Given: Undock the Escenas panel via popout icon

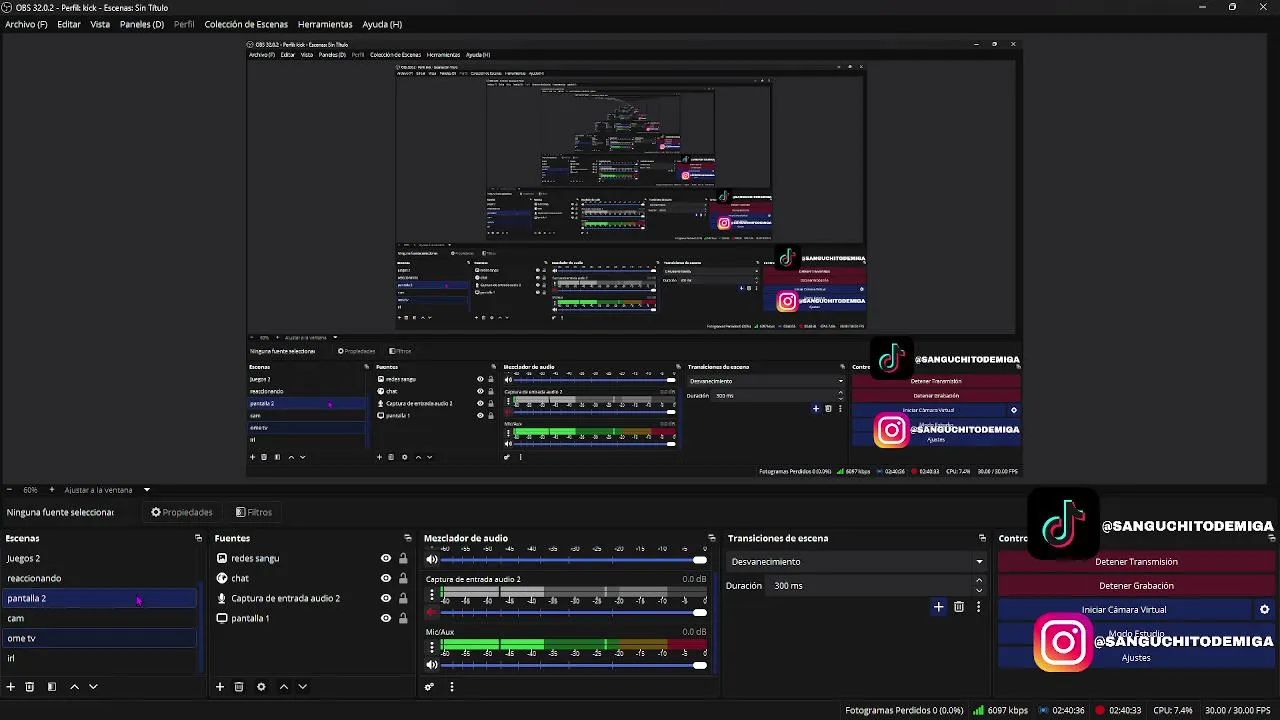Looking at the screenshot, I should coord(198,538).
